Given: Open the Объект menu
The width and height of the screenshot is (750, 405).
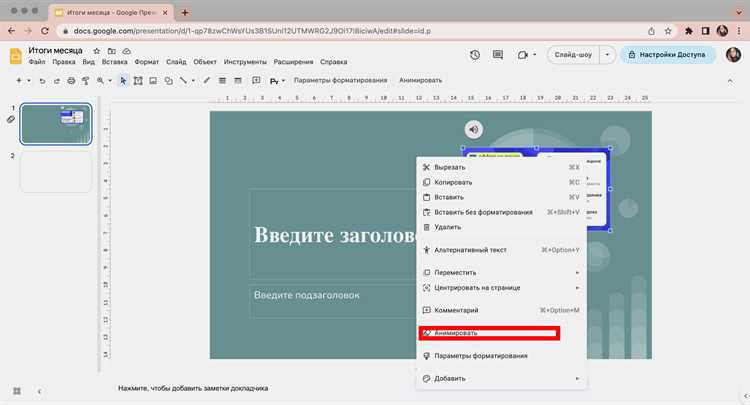Looking at the screenshot, I should [205, 62].
